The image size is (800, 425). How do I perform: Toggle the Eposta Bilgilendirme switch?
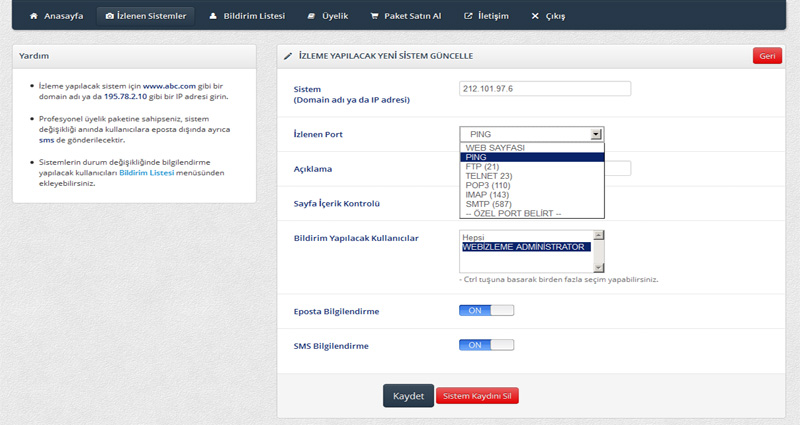tap(486, 310)
